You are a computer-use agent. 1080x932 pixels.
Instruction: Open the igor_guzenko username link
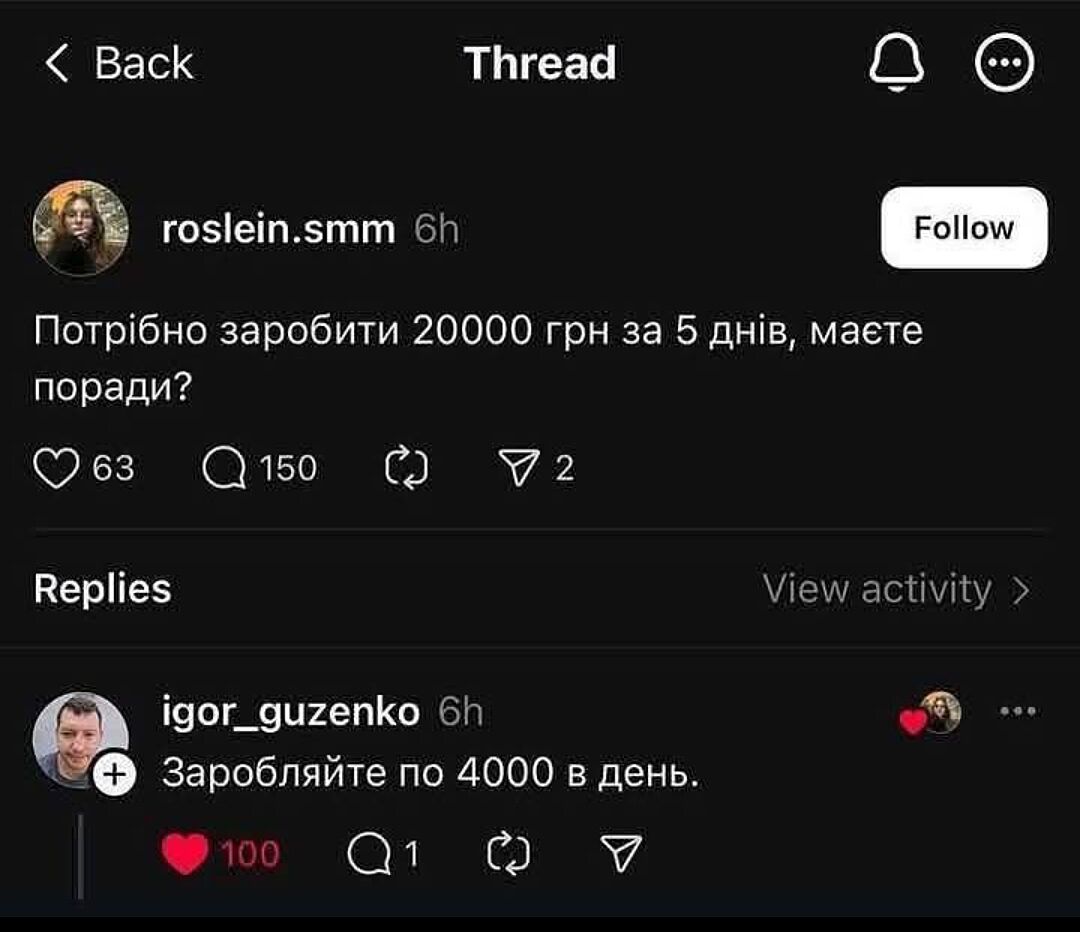[290, 712]
